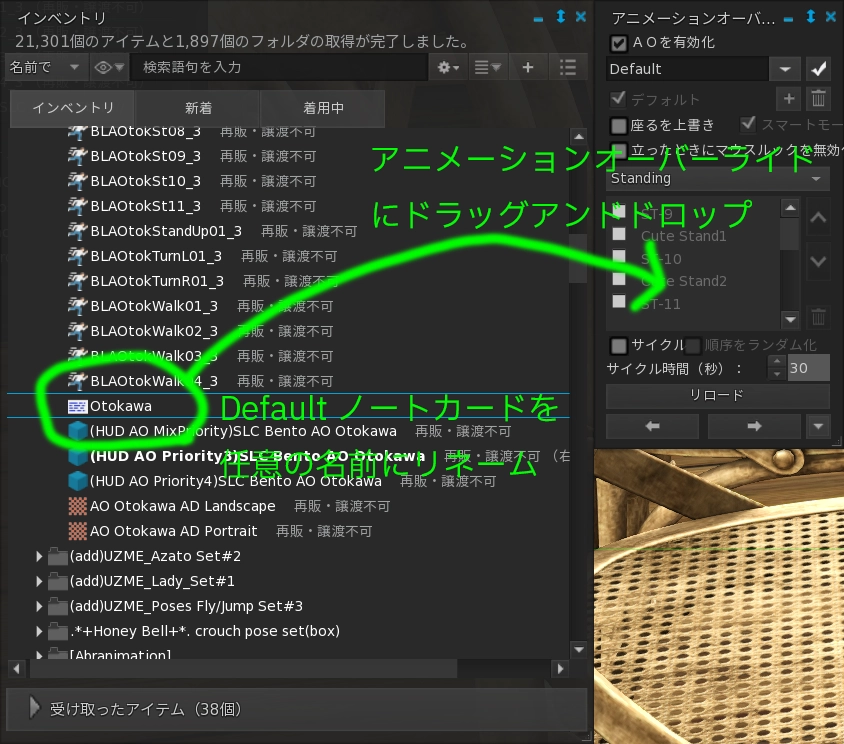Screen dimensions: 844x744
Task: Open the inventory view/sort list menu
Action: click(x=488, y=67)
